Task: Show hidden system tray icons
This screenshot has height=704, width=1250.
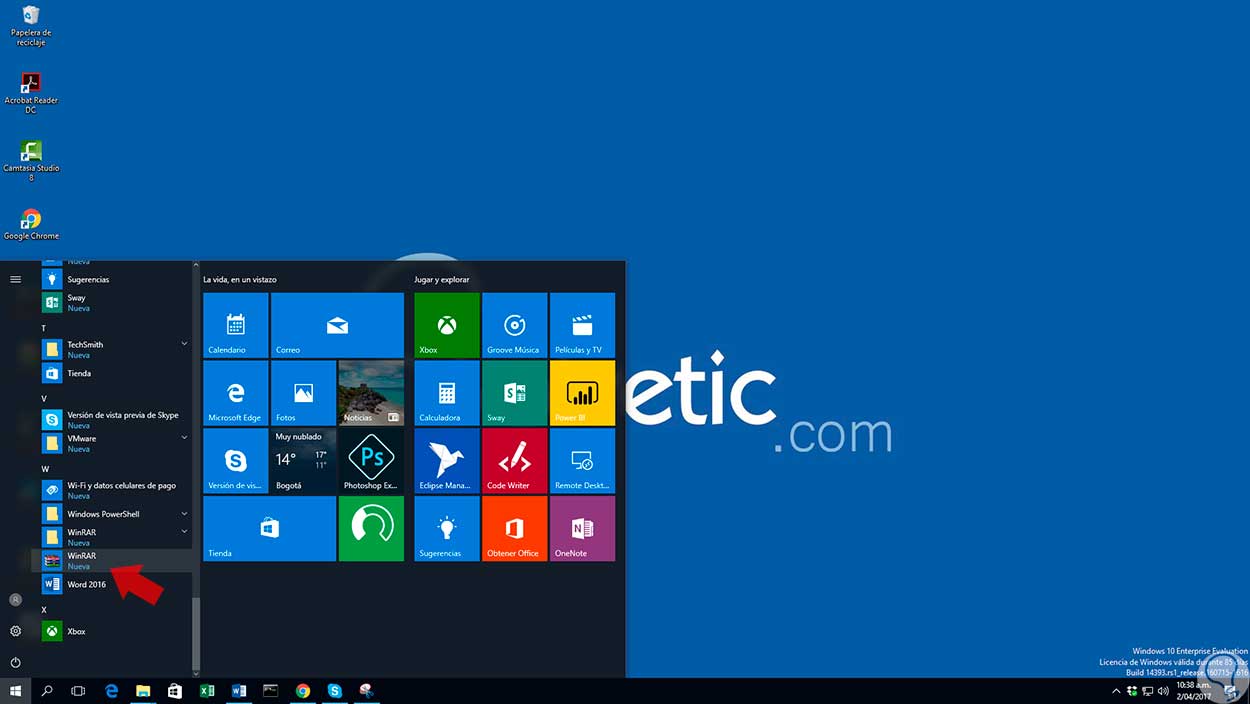Action: [1117, 691]
